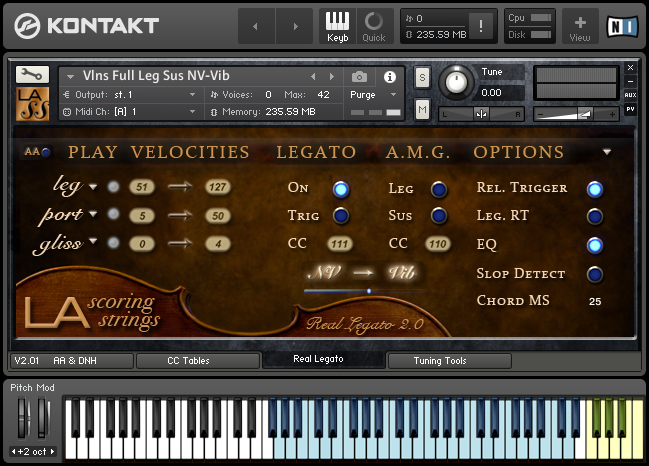This screenshot has height=466, width=649.
Task: Open the V2.01 AA & DNH tab
Action: pos(72,360)
